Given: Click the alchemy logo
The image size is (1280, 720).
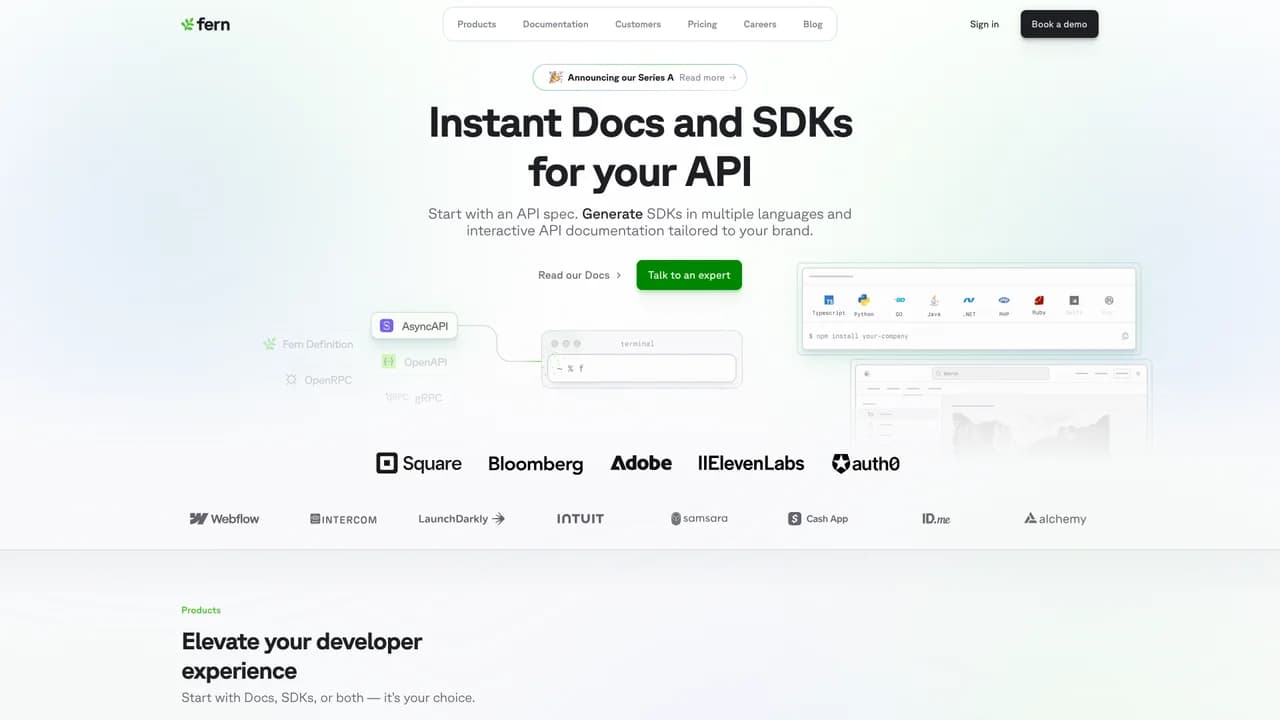Looking at the screenshot, I should [x=1055, y=519].
